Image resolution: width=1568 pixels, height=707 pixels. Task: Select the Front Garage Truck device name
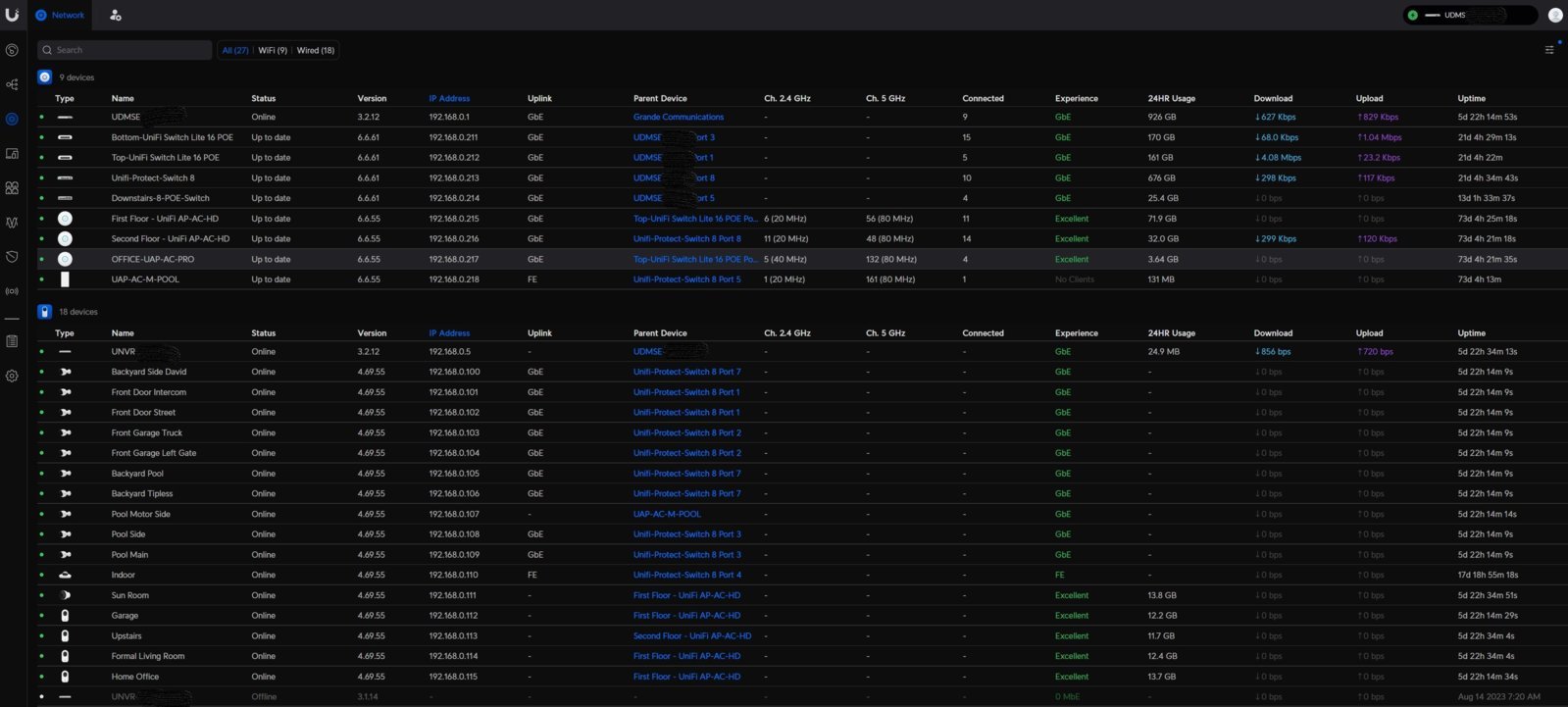(x=146, y=432)
